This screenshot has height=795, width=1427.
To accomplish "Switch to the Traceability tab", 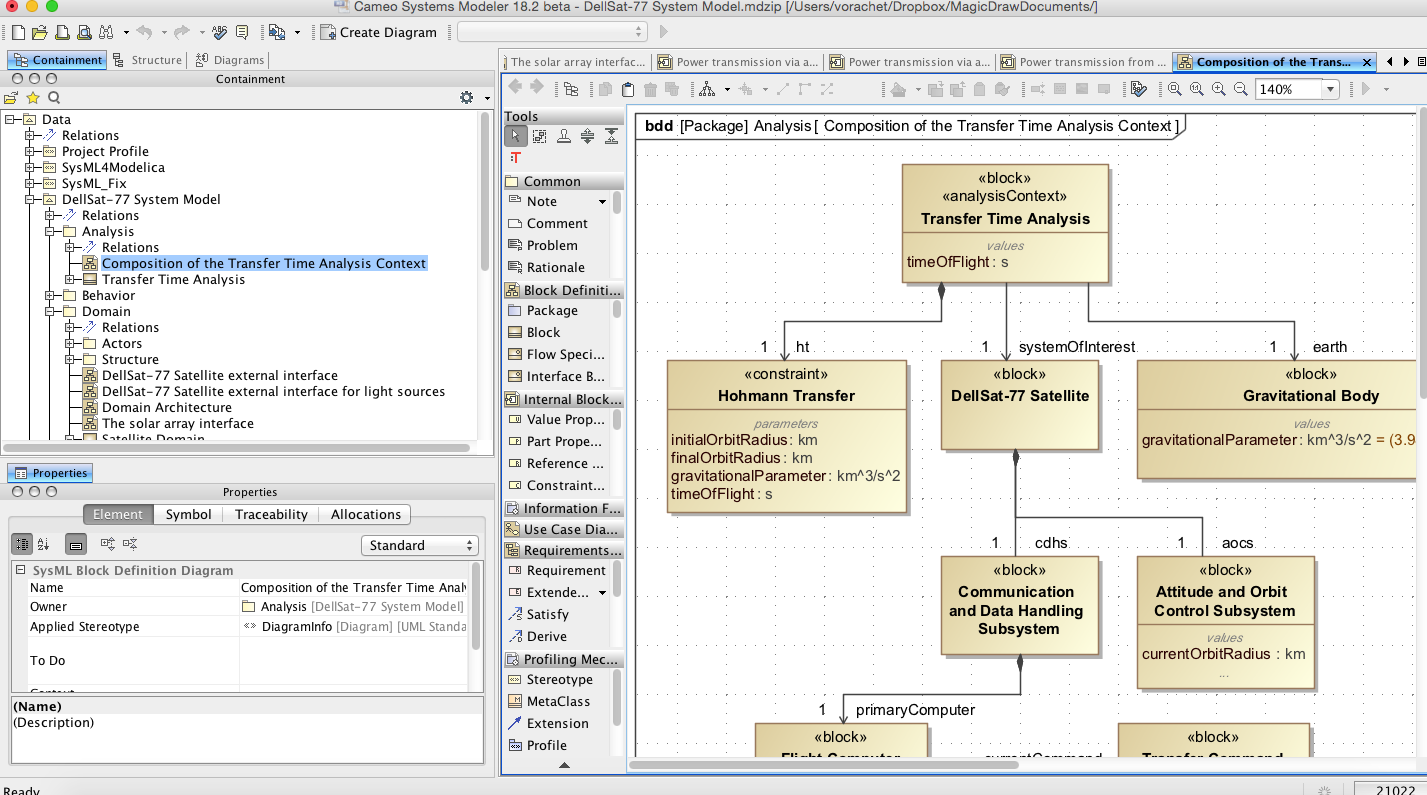I will [x=271, y=514].
